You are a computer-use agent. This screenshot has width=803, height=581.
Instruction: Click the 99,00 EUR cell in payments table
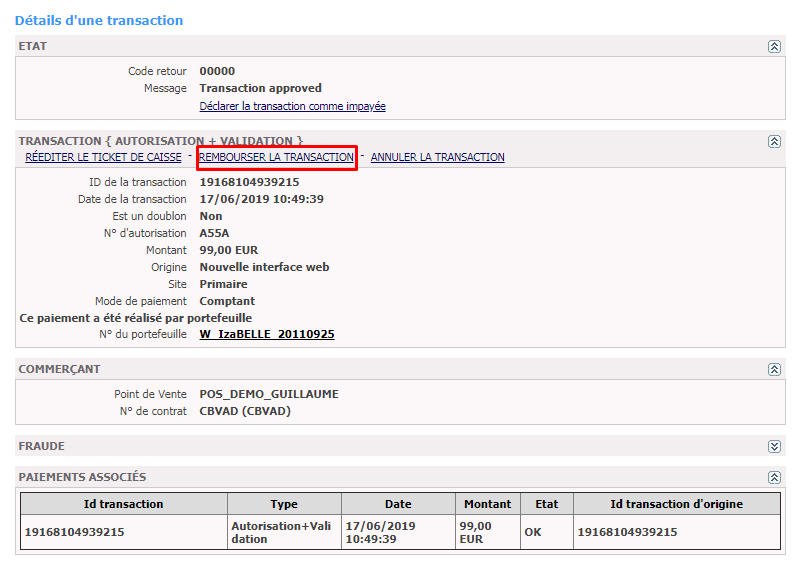point(488,532)
